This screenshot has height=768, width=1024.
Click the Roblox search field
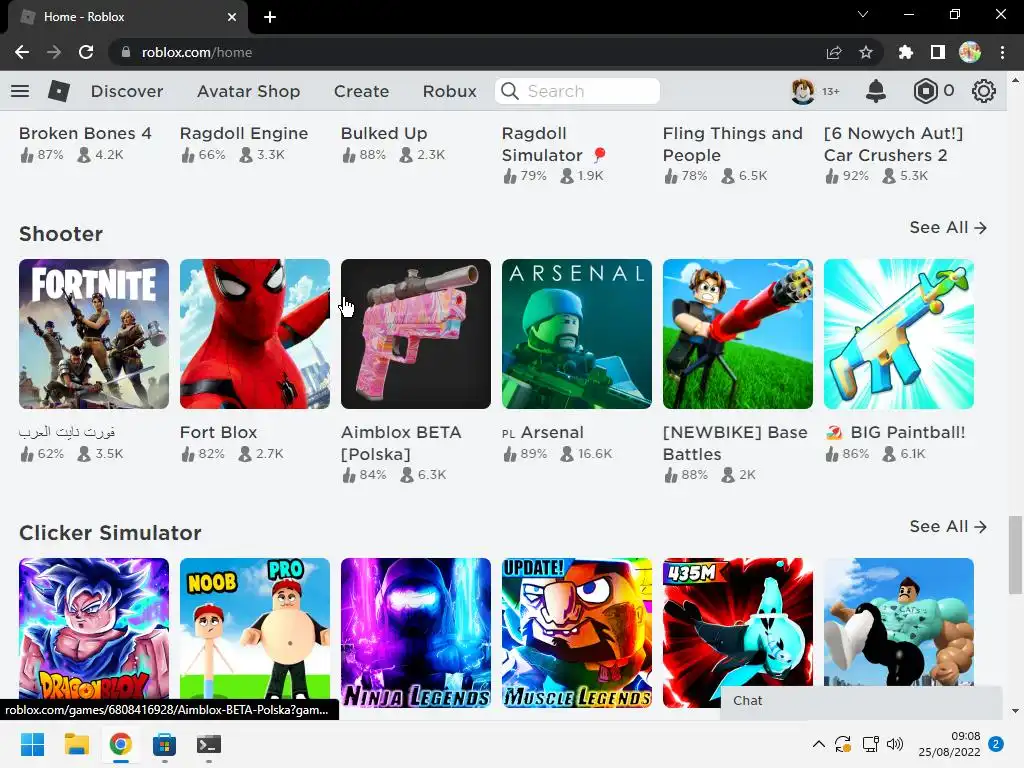(577, 91)
